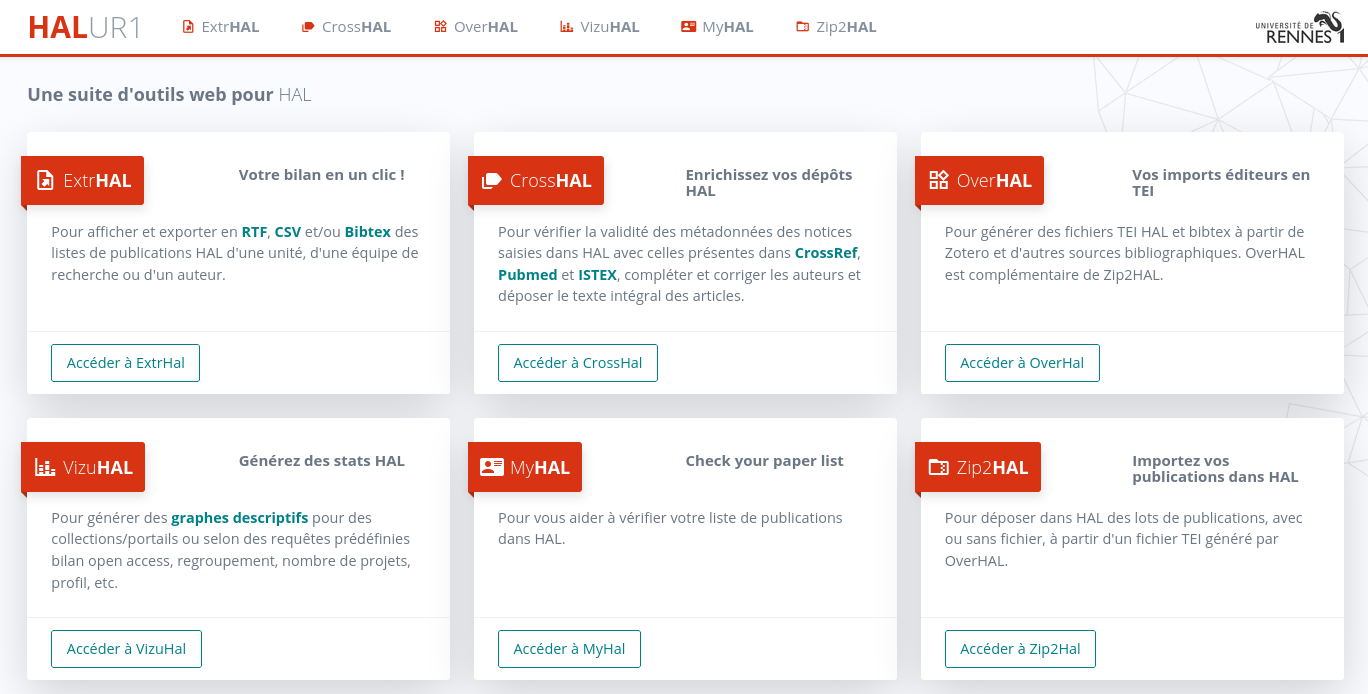Click the Accéder à MyHal button
Viewport: 1368px width, 694px height.
[569, 649]
